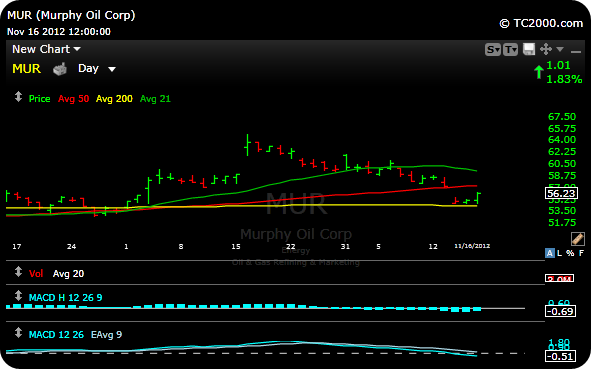Select the EAvg 9 indicator label

tap(106, 335)
